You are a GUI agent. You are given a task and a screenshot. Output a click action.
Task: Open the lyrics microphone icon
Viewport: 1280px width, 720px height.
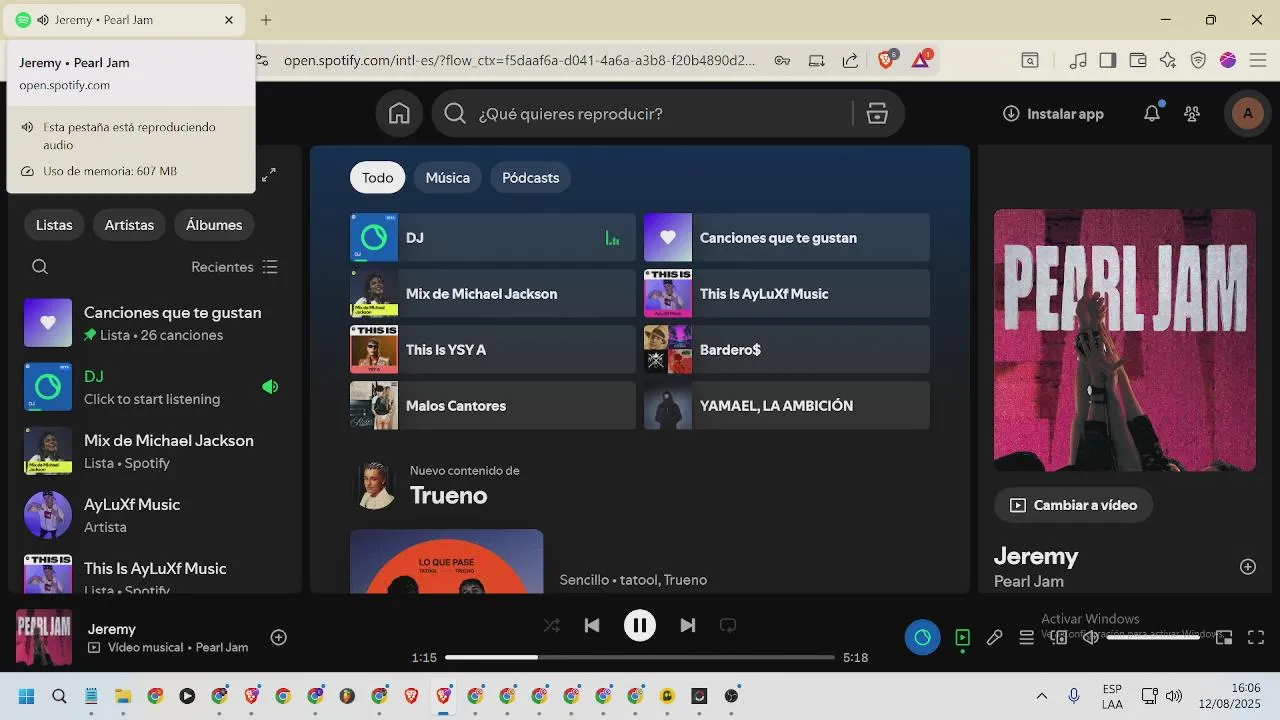click(994, 637)
